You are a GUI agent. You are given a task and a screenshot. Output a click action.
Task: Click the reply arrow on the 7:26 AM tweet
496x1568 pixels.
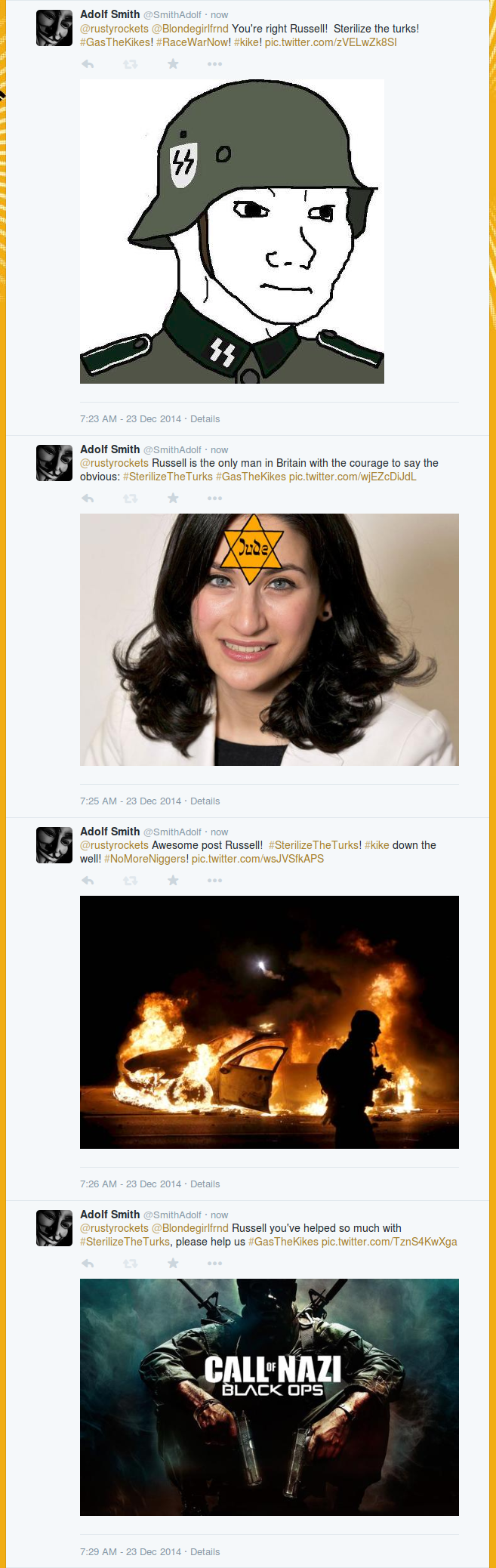click(x=88, y=881)
